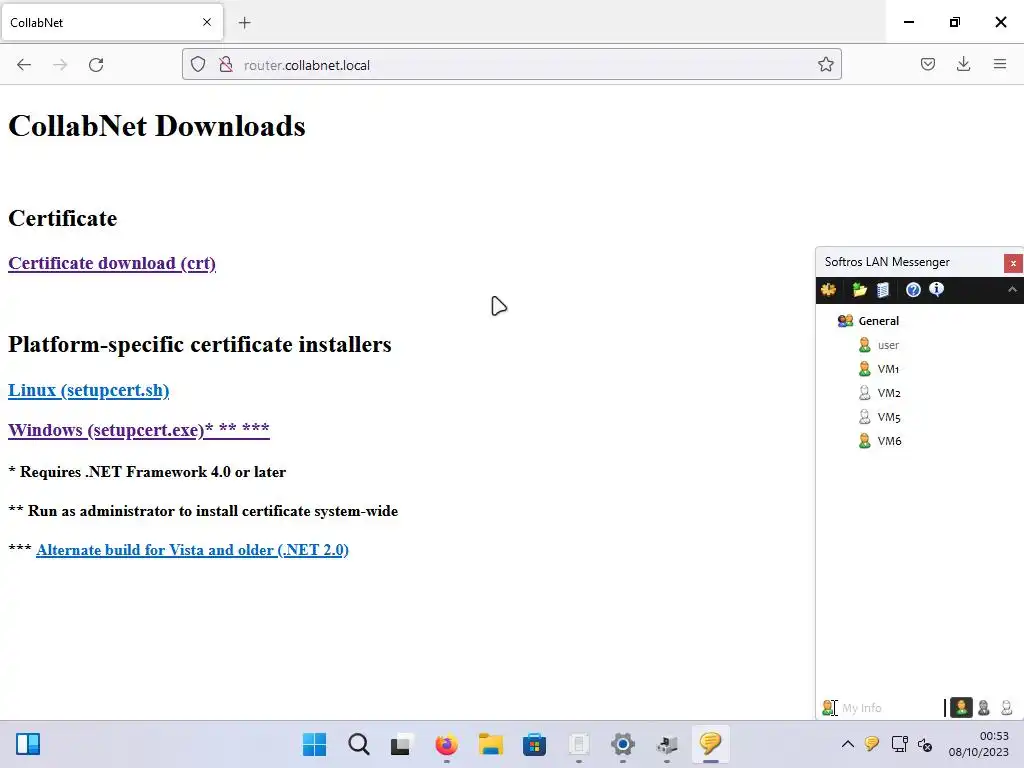This screenshot has width=1024, height=768.
Task: Open Certificate download (crt) link
Action: [112, 263]
